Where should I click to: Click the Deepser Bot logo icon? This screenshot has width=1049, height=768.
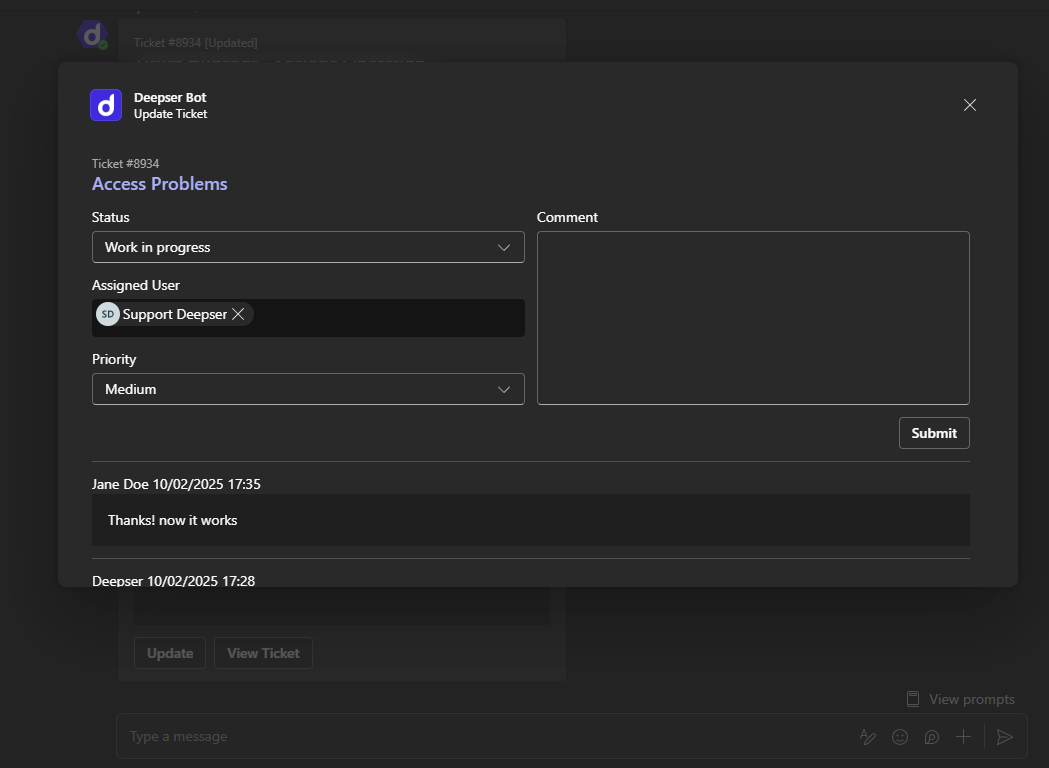click(106, 105)
